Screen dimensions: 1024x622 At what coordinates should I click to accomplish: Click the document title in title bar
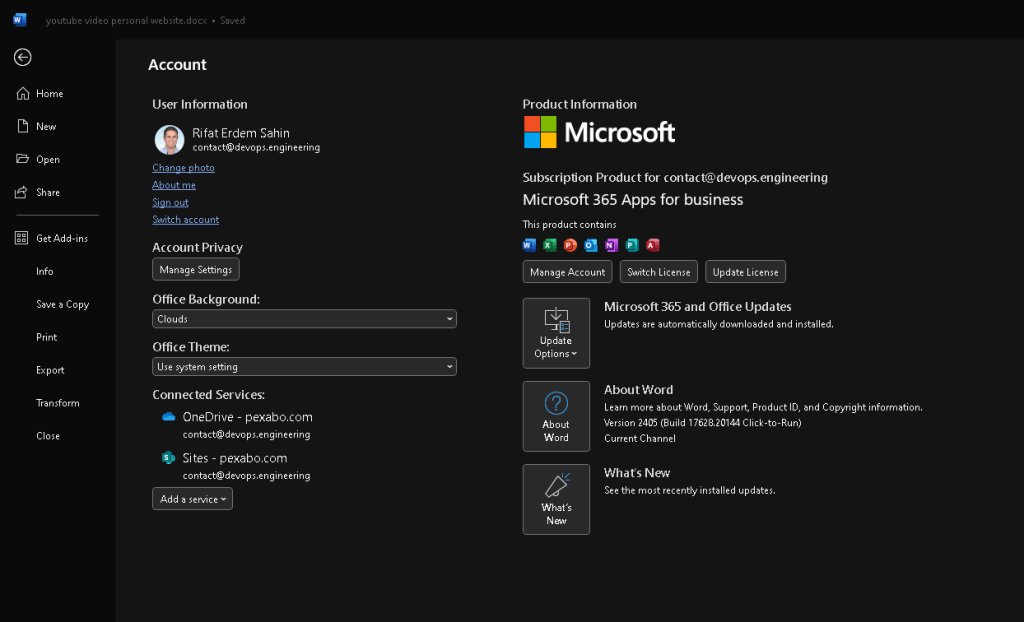(126, 20)
